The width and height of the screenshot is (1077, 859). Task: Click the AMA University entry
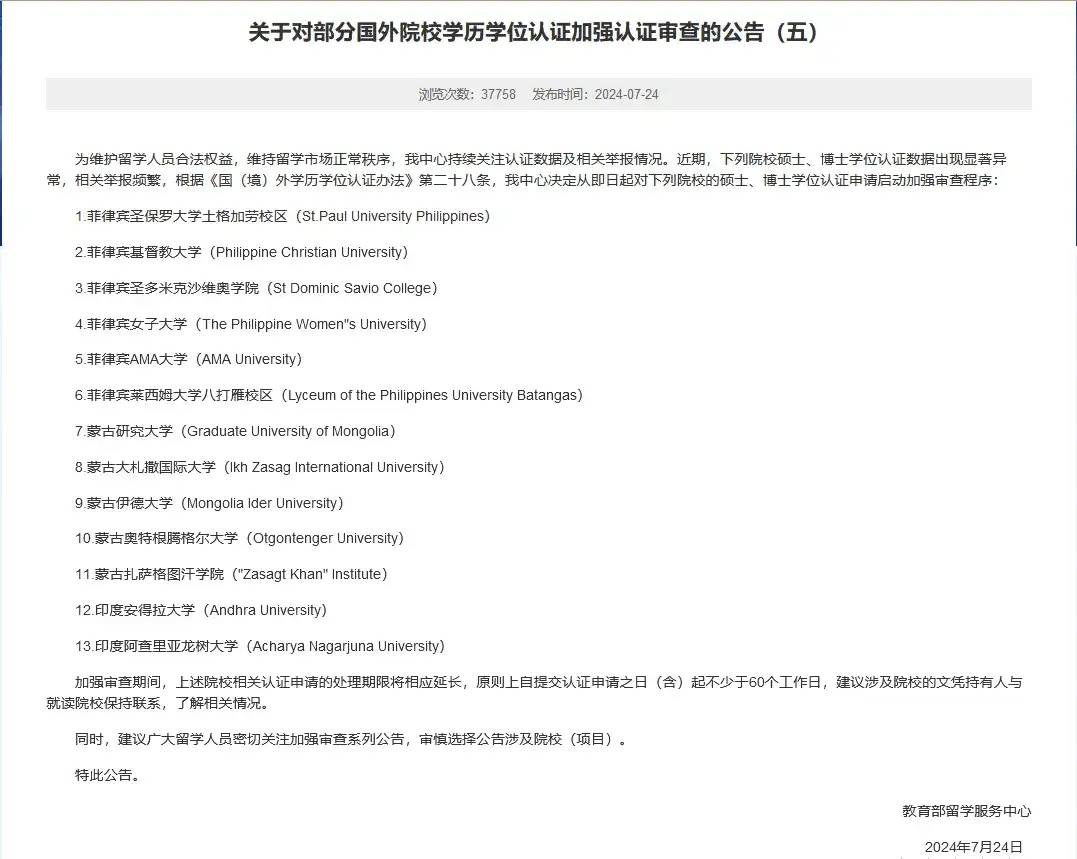tap(188, 359)
